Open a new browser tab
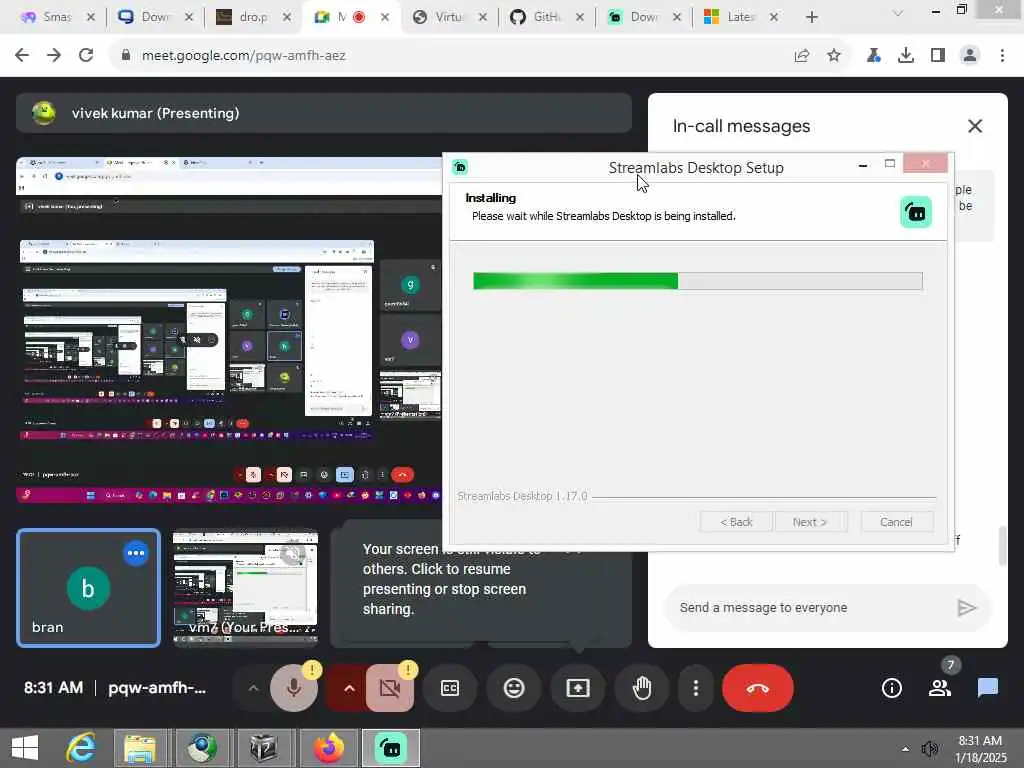This screenshot has height=768, width=1024. (812, 17)
